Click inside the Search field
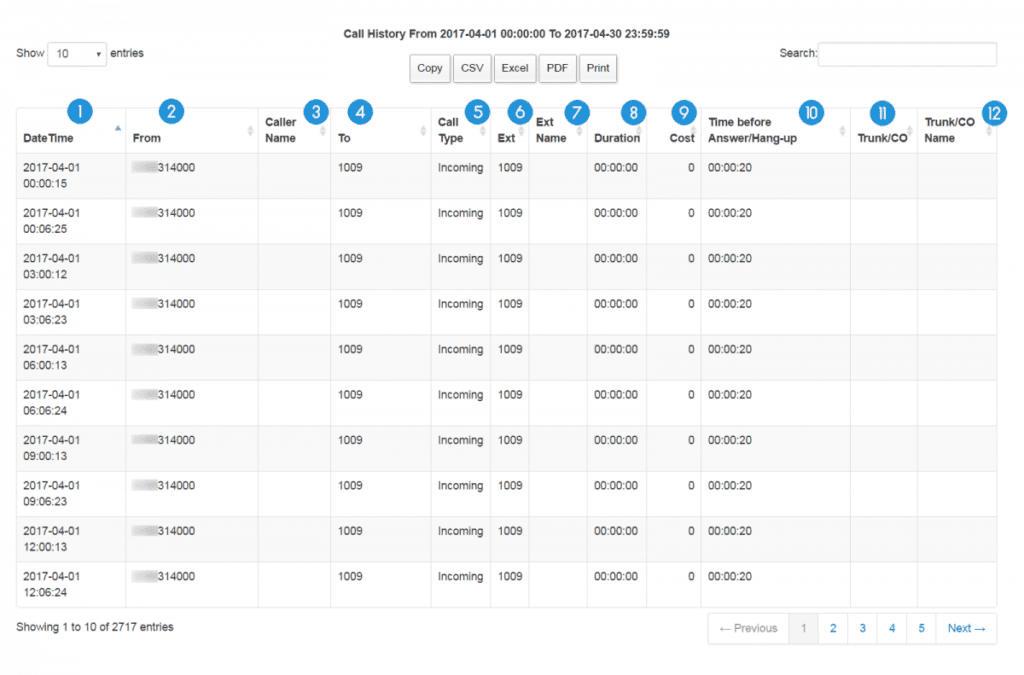 pos(906,53)
